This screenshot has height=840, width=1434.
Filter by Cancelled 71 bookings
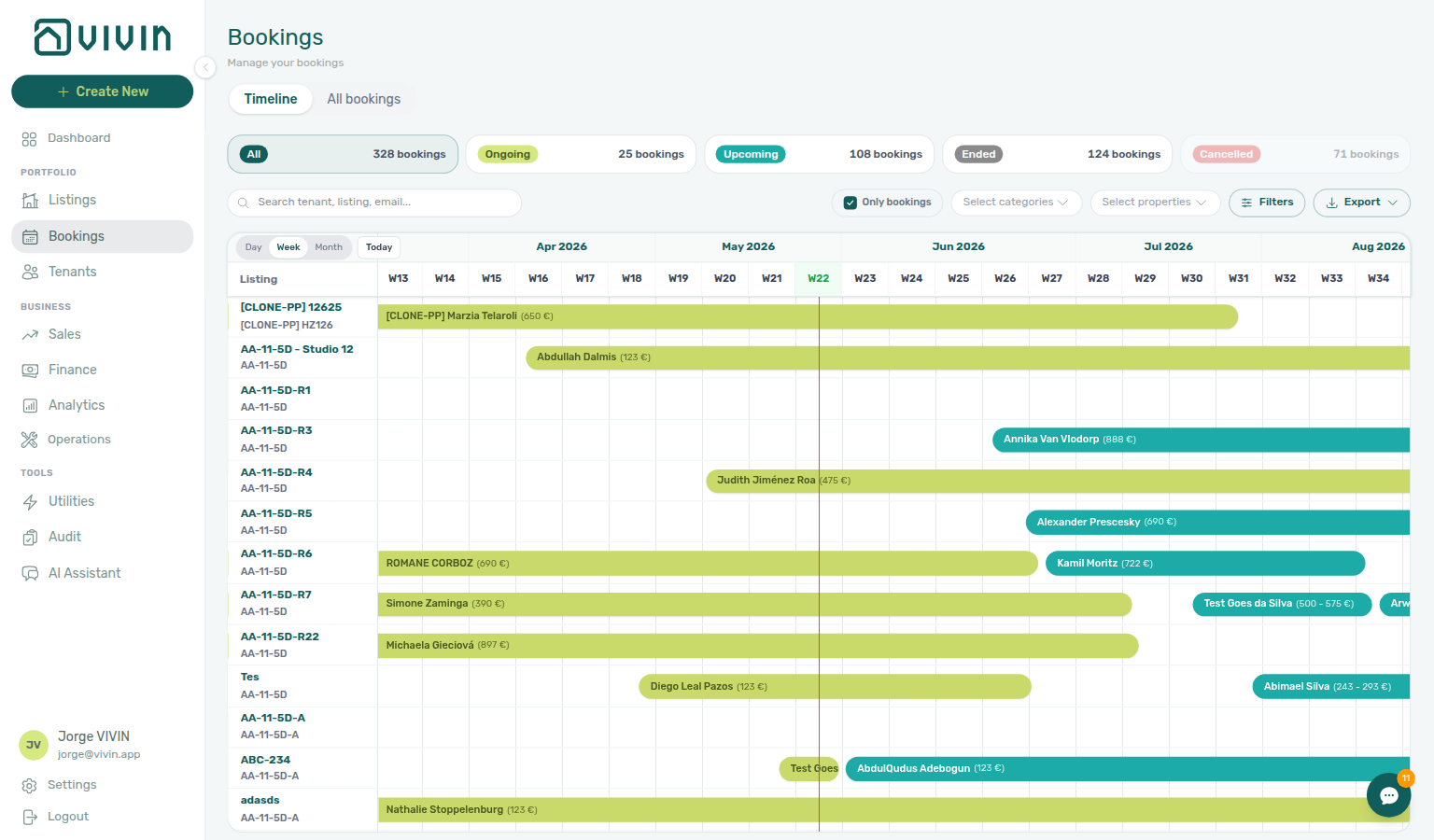pos(1296,154)
